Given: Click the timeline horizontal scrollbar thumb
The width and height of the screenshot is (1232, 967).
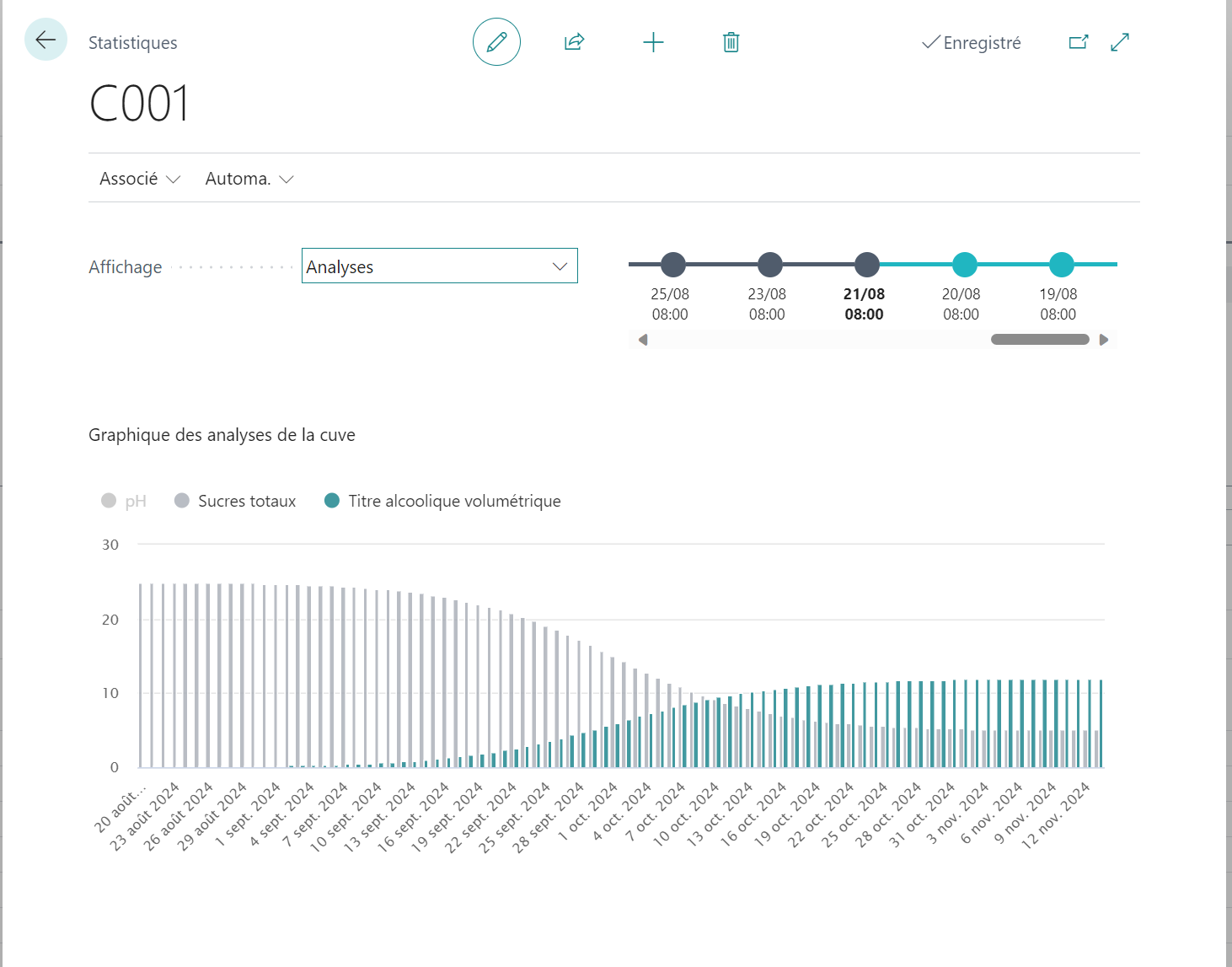Looking at the screenshot, I should (1040, 340).
